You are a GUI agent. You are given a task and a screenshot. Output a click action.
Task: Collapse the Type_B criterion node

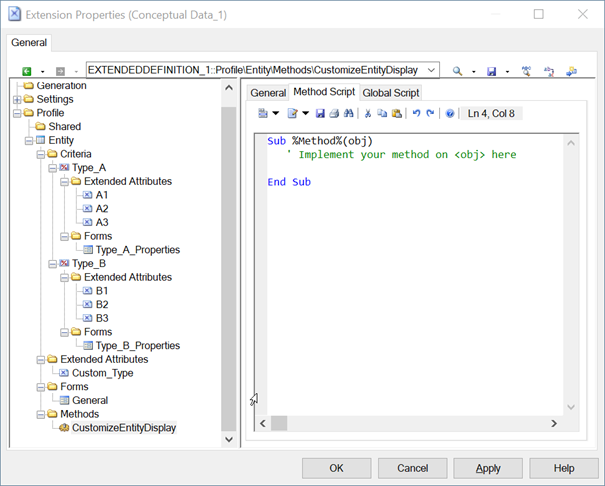point(52,264)
